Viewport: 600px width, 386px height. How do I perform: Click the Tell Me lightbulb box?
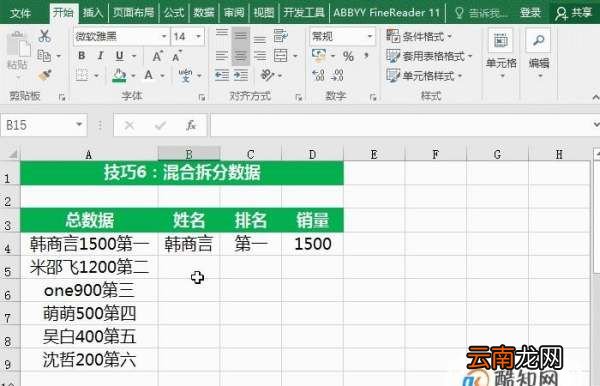[481, 13]
